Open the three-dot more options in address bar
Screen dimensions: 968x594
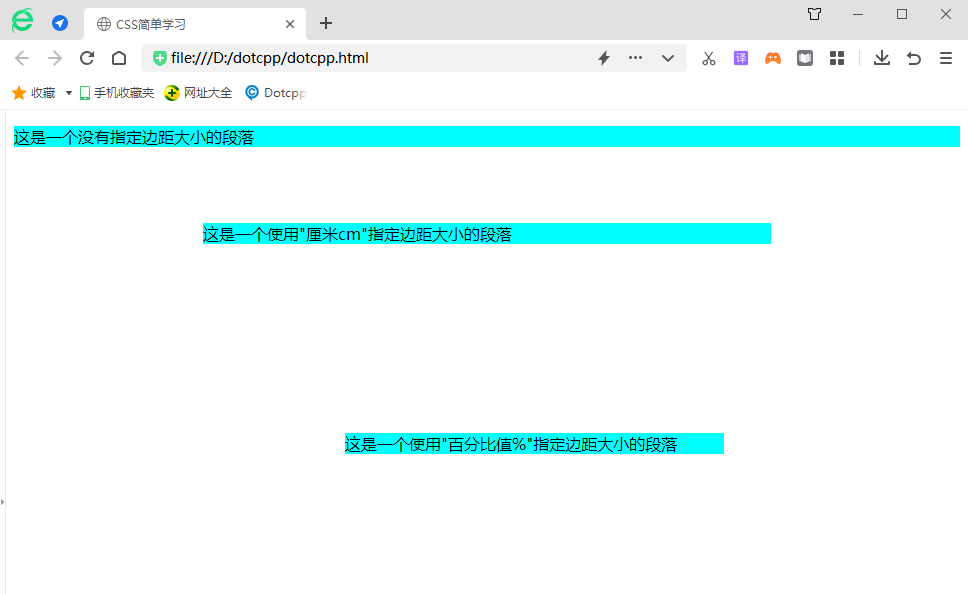pyautogui.click(x=635, y=58)
